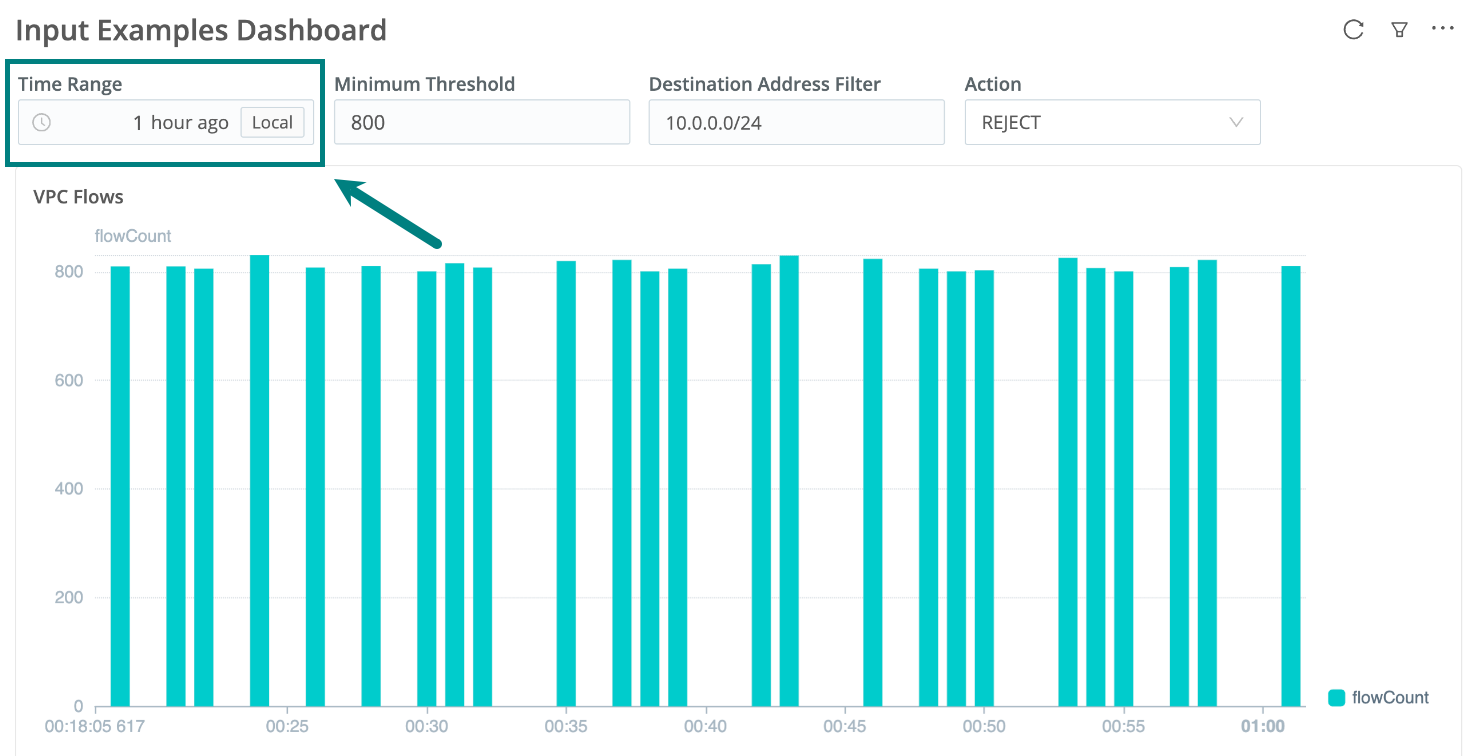Click the VPC Flows panel title

pos(78,197)
